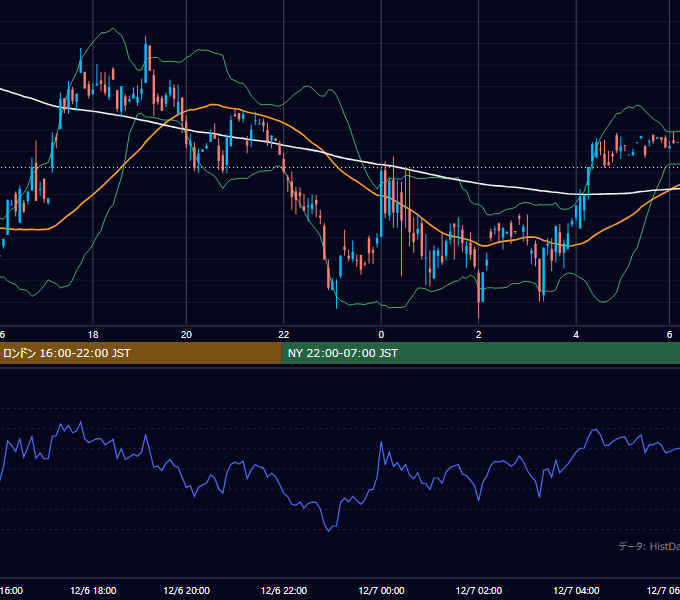Select the 0 hour label on price chart axis
The image size is (680, 600).
tap(381, 335)
